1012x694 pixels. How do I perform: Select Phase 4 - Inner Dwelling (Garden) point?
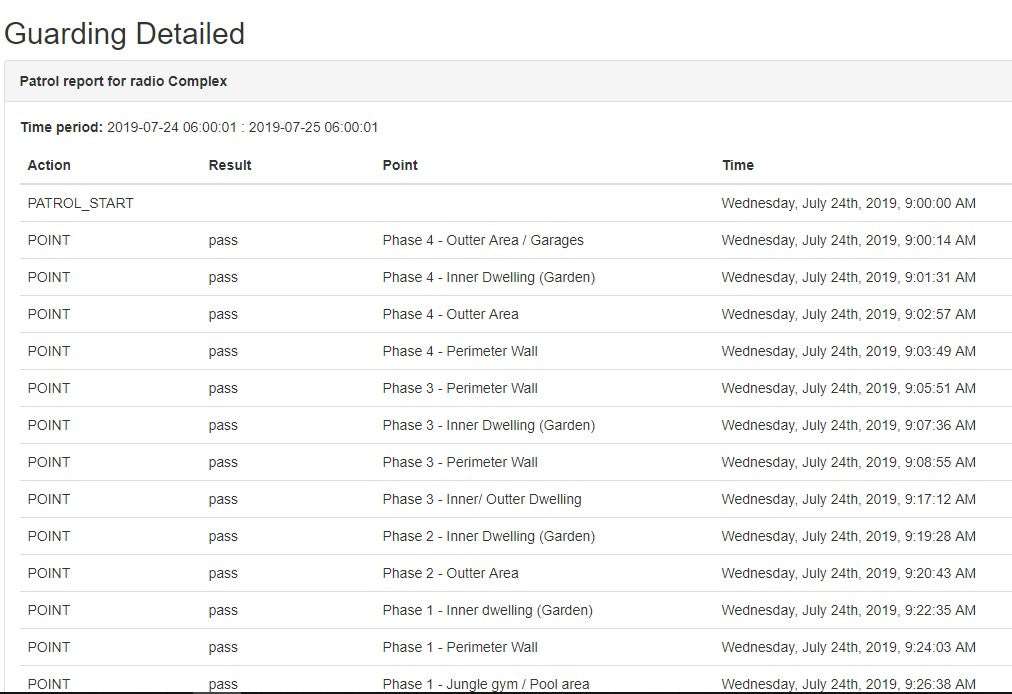(x=488, y=277)
